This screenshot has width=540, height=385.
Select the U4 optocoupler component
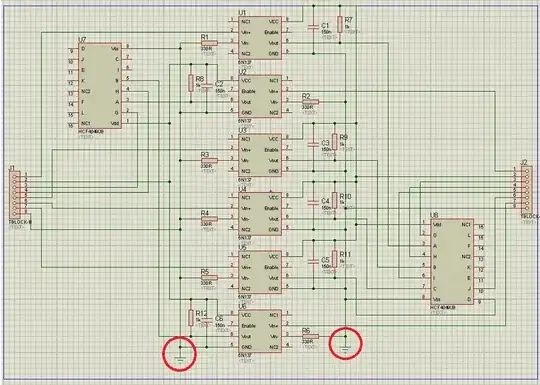pos(260,214)
